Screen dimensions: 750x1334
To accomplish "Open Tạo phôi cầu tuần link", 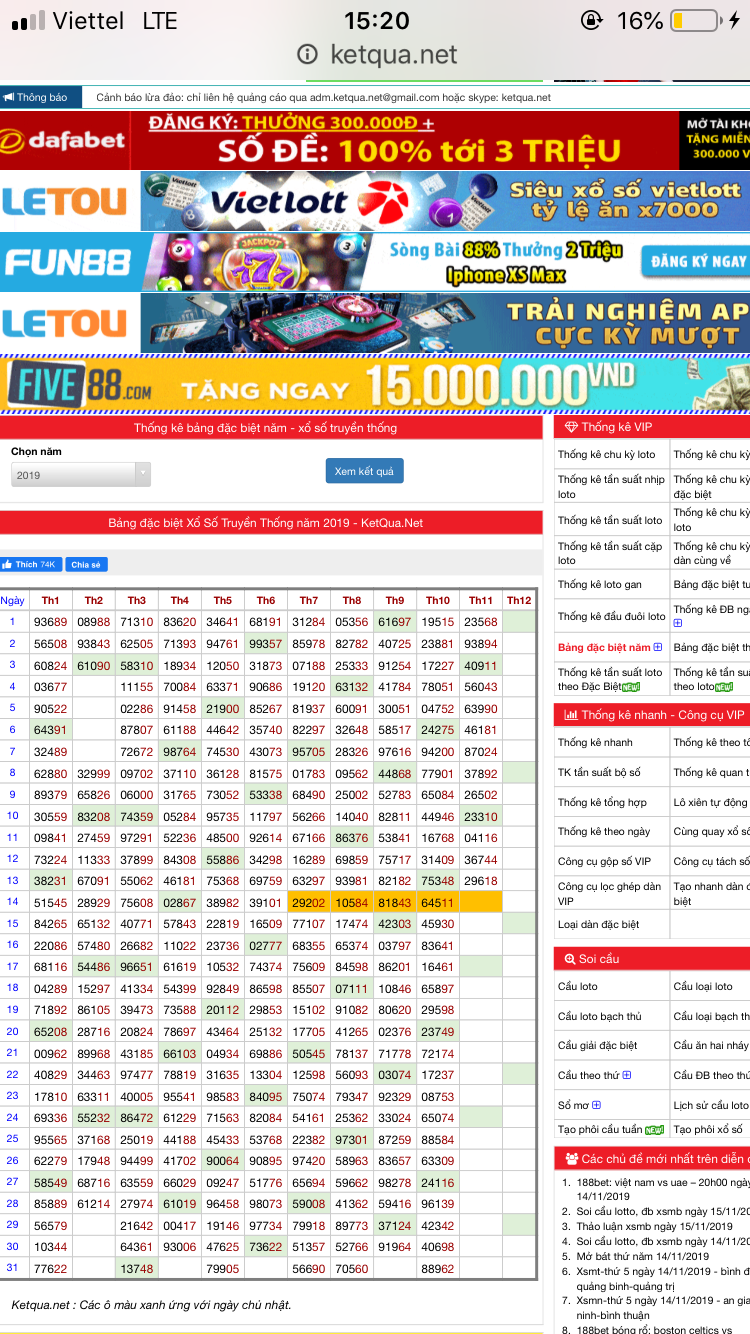I will tap(601, 1129).
